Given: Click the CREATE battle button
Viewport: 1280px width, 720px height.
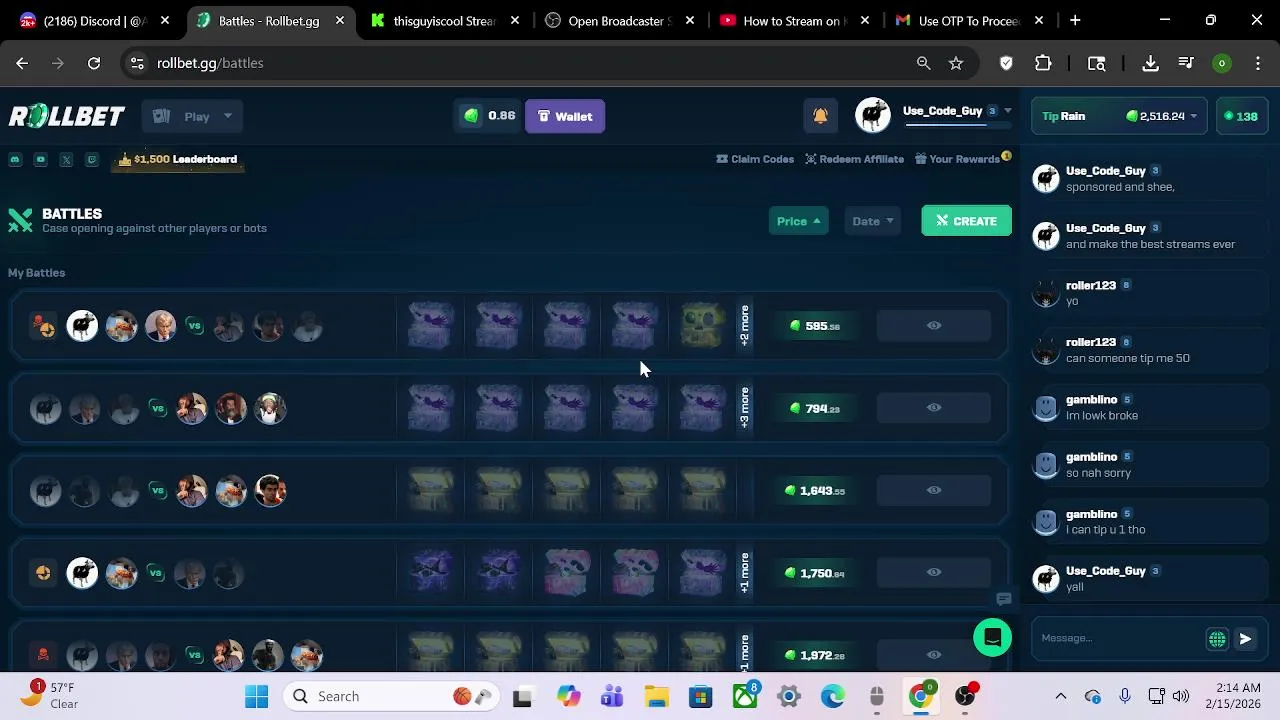Looking at the screenshot, I should coord(966,221).
